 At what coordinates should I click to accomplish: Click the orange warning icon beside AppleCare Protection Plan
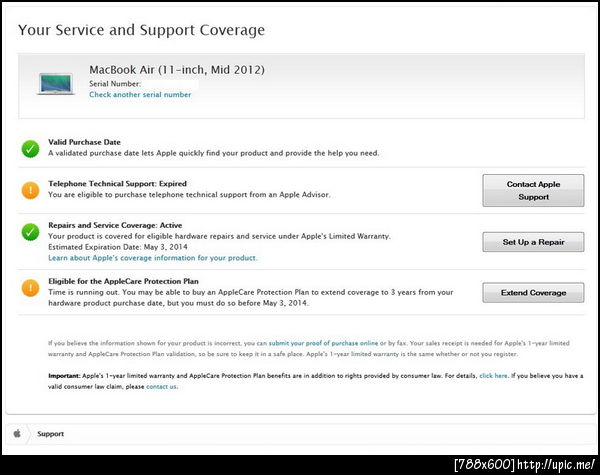(30, 288)
